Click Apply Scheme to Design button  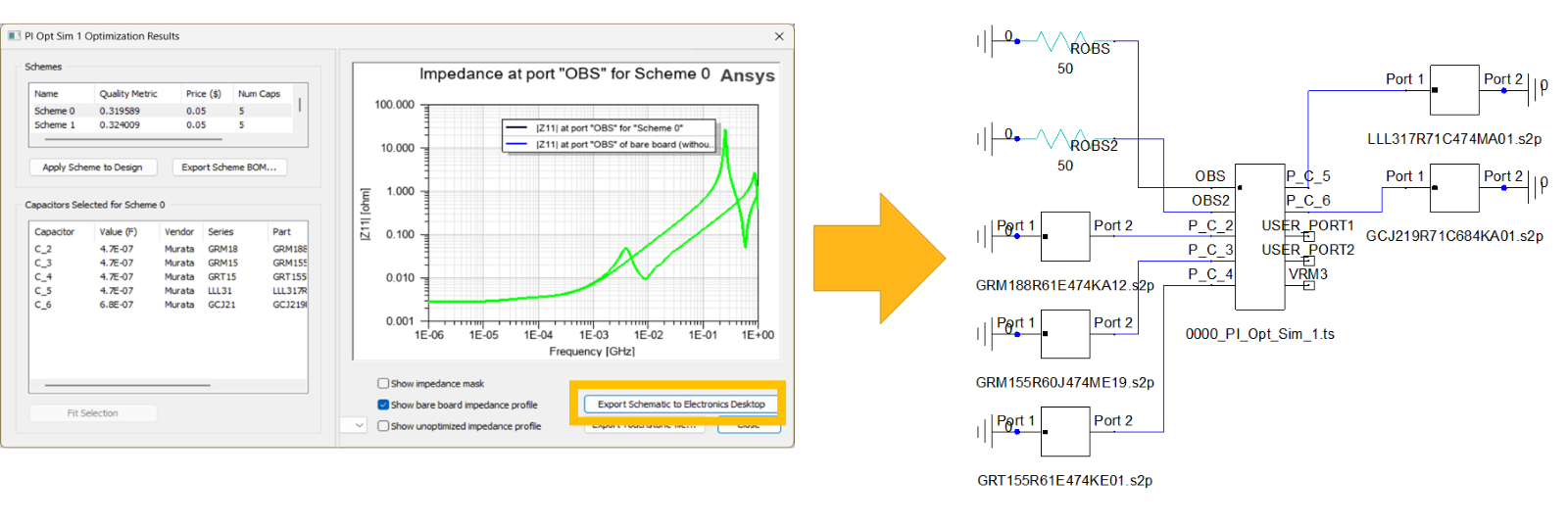pos(92,168)
